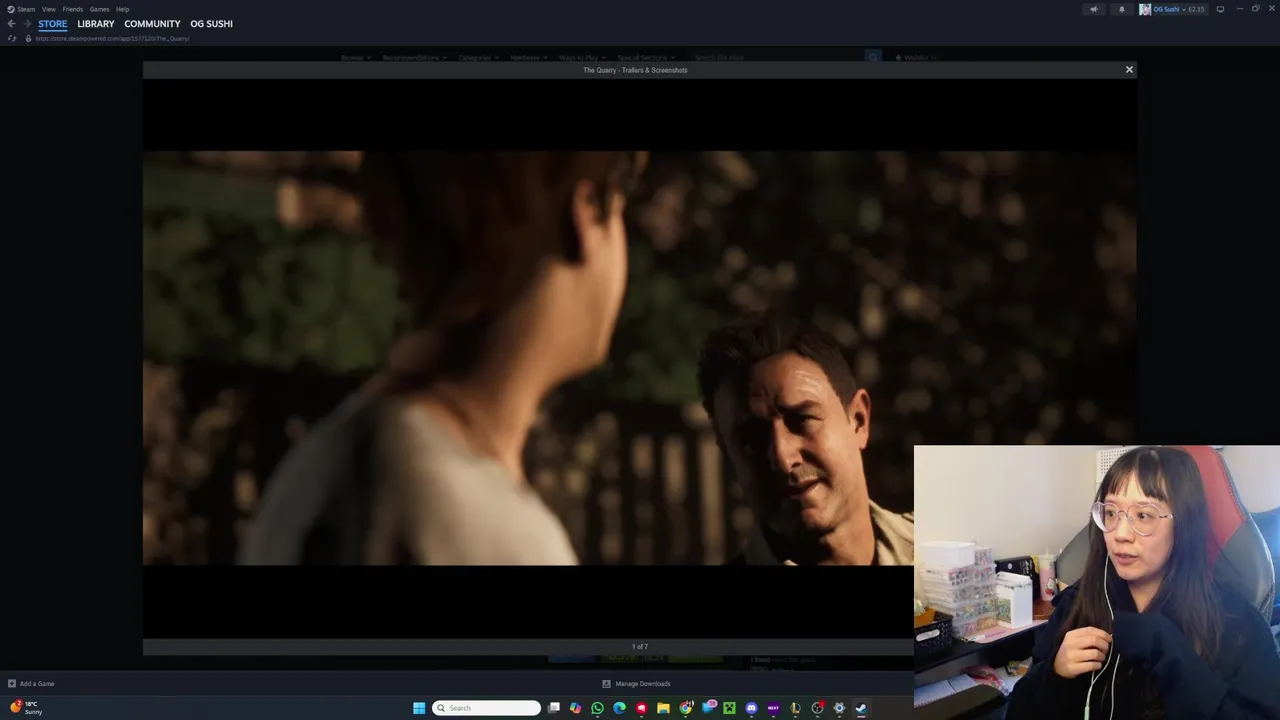Open the Games menu
Viewport: 1280px width, 720px height.
tap(99, 9)
